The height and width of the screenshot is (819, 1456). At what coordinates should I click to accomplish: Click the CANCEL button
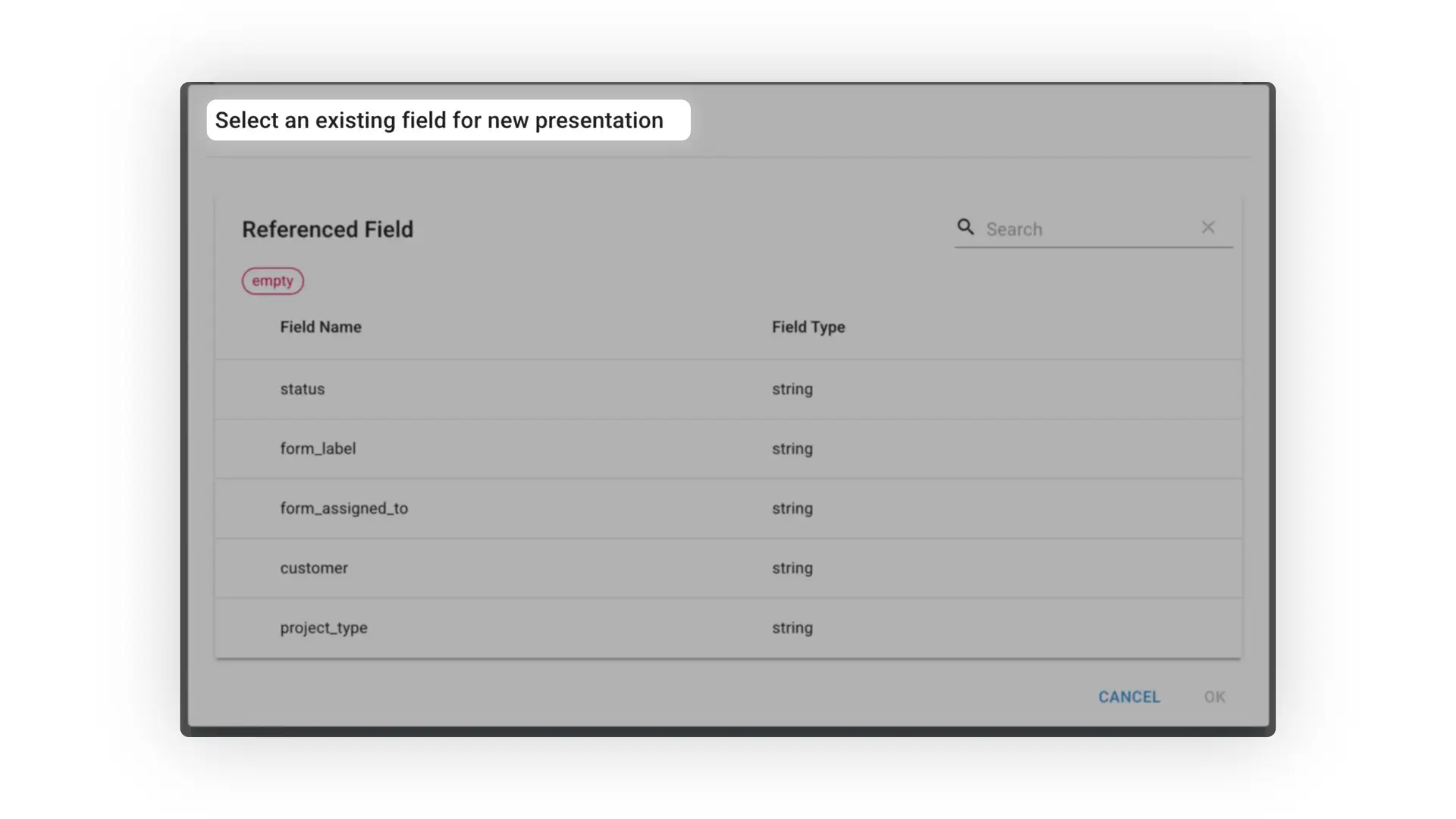pos(1129,696)
